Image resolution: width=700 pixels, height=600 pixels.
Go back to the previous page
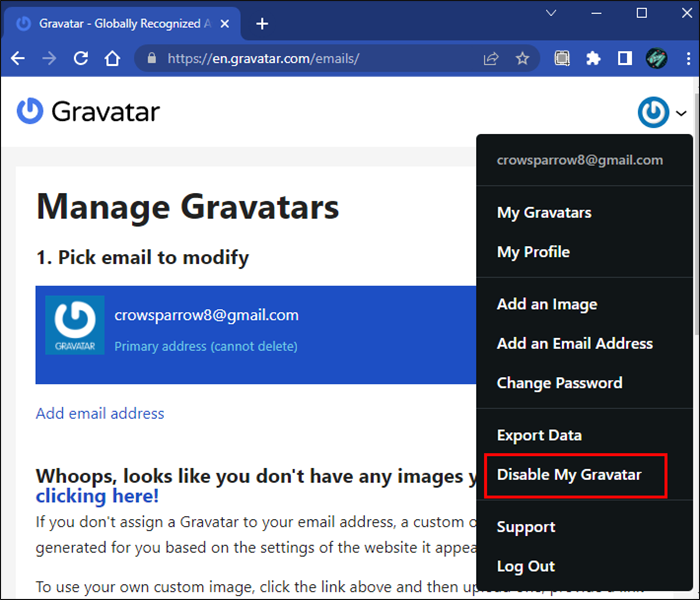tap(18, 58)
